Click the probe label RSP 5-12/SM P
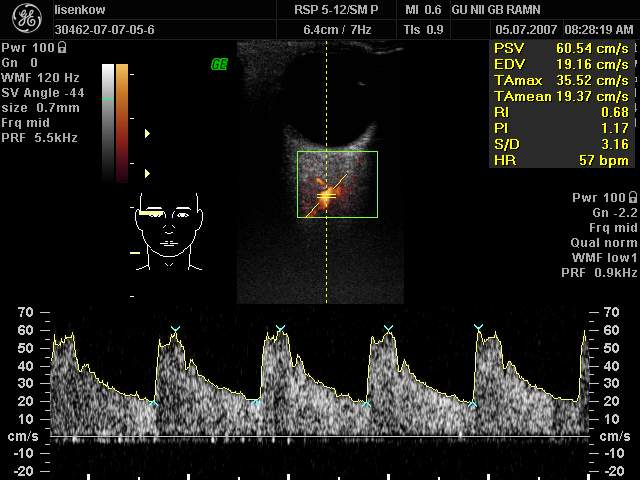This screenshot has width=640, height=480. [336, 10]
